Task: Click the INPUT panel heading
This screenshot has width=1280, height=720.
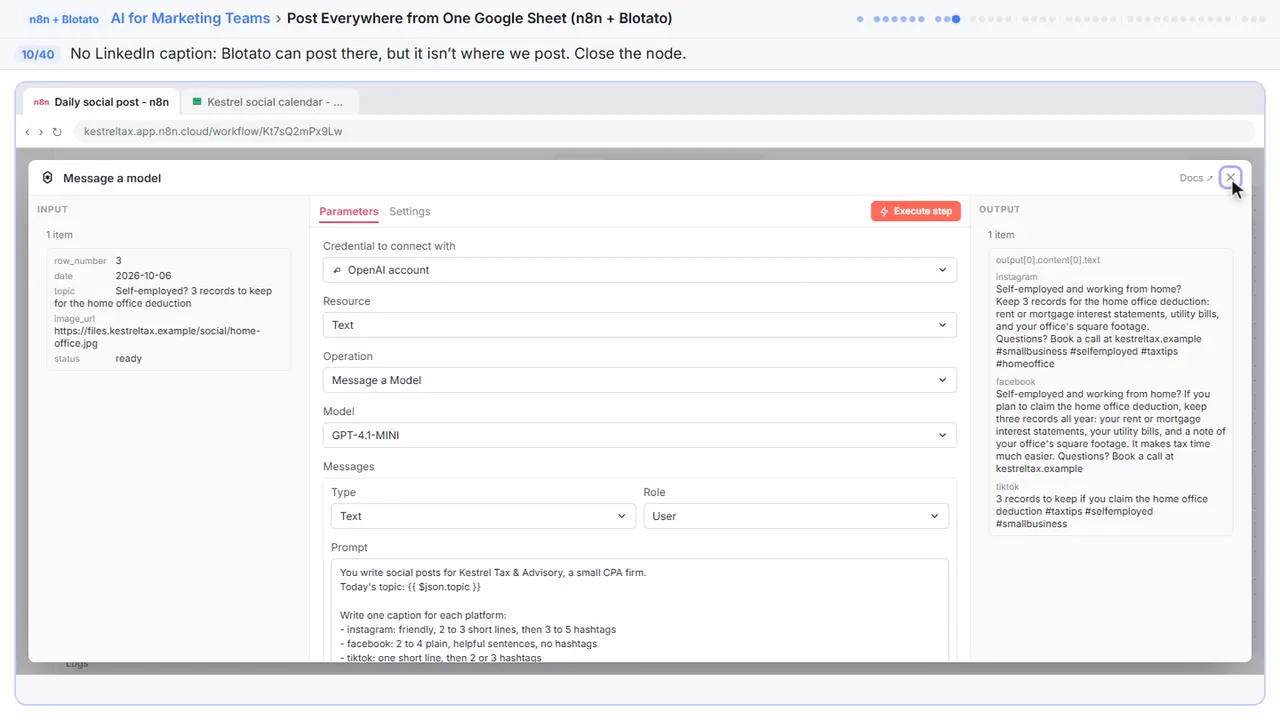Action: 53,210
